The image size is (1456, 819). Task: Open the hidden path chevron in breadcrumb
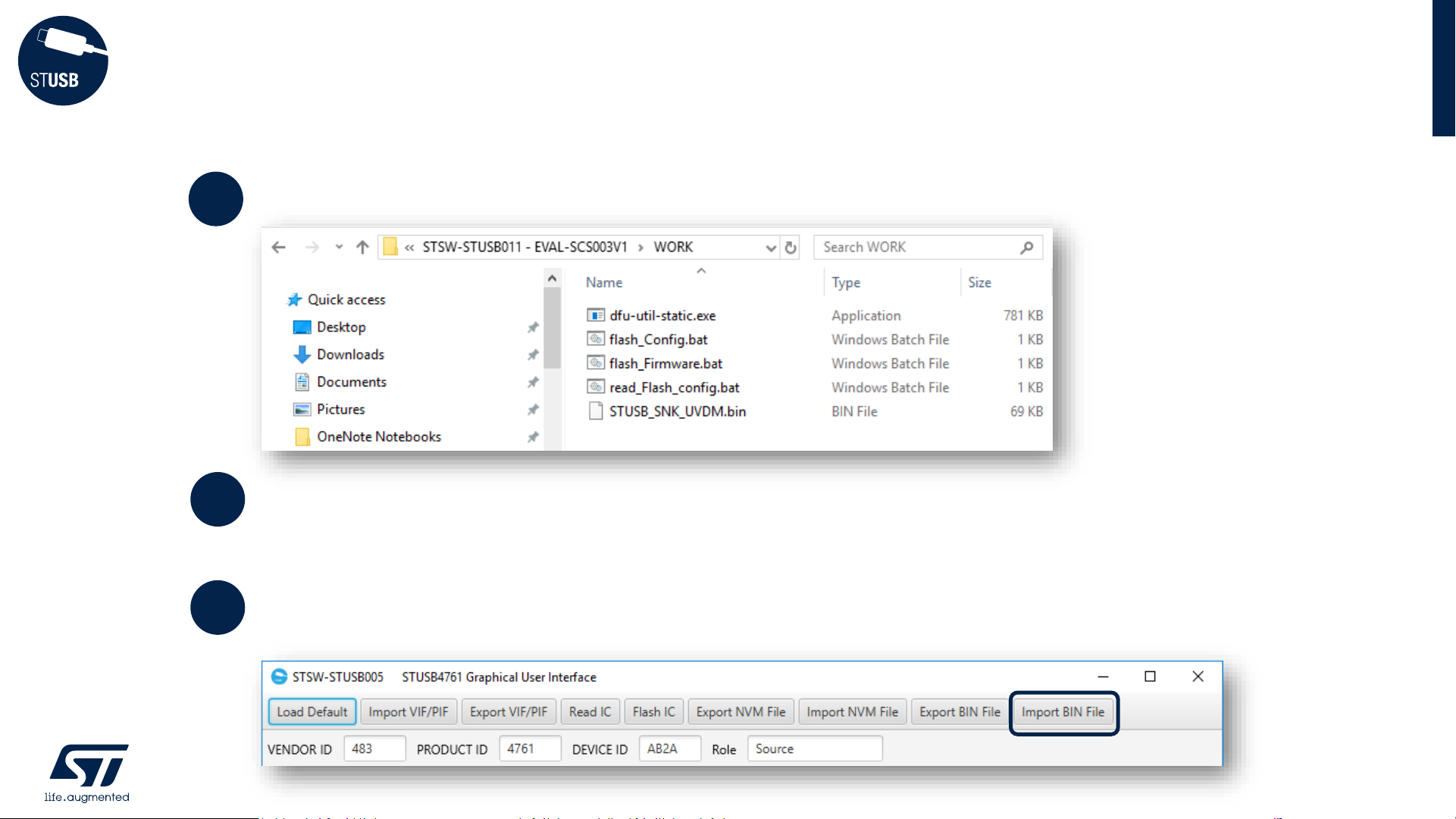point(409,247)
